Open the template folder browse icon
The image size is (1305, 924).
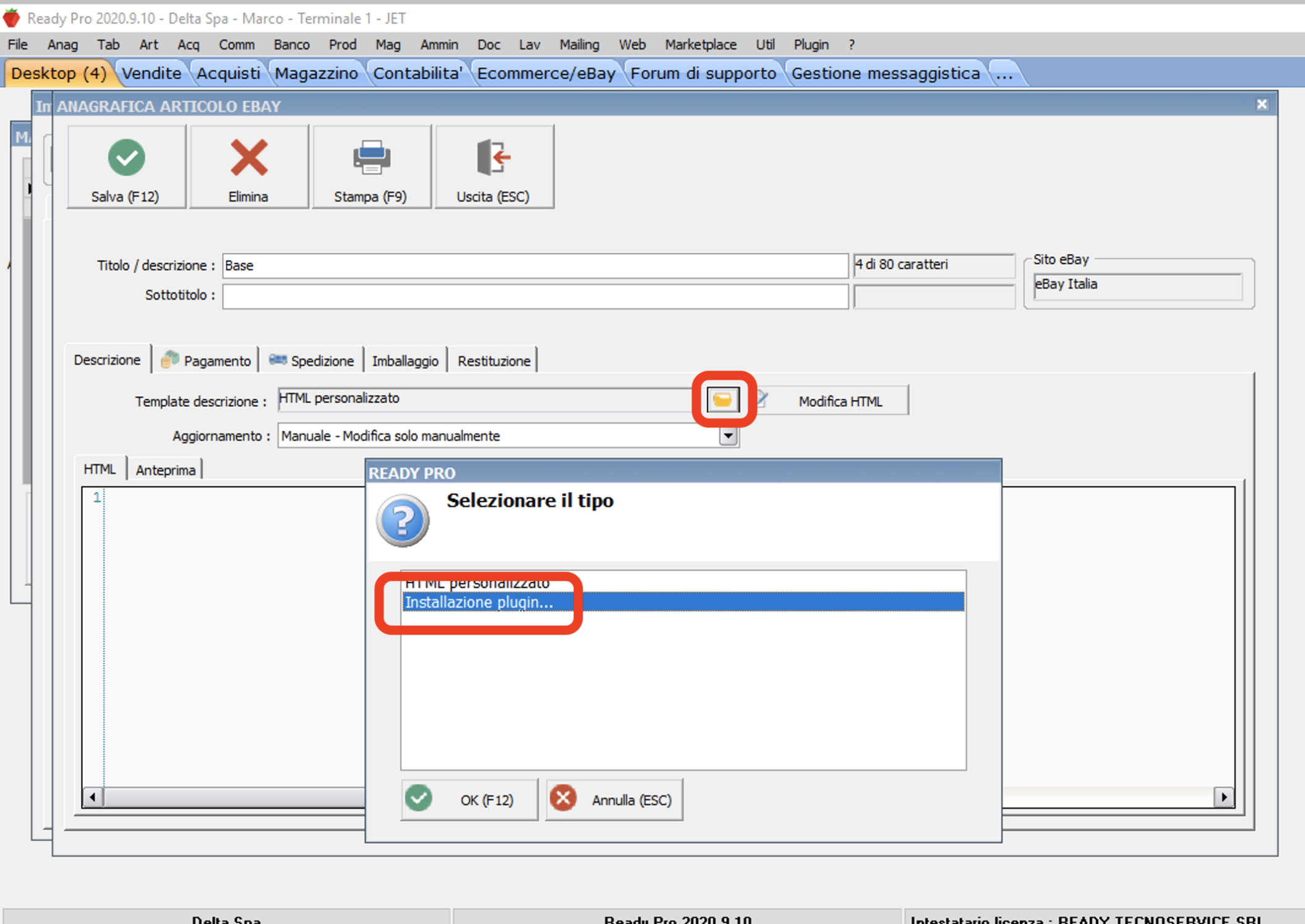pyautogui.click(x=722, y=400)
